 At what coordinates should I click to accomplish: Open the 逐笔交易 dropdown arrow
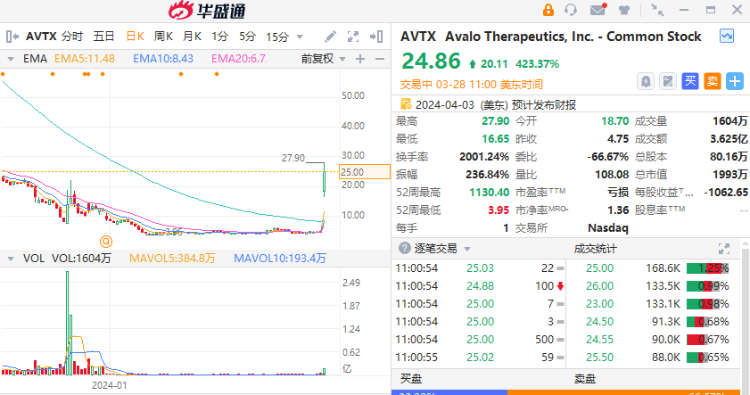point(467,249)
